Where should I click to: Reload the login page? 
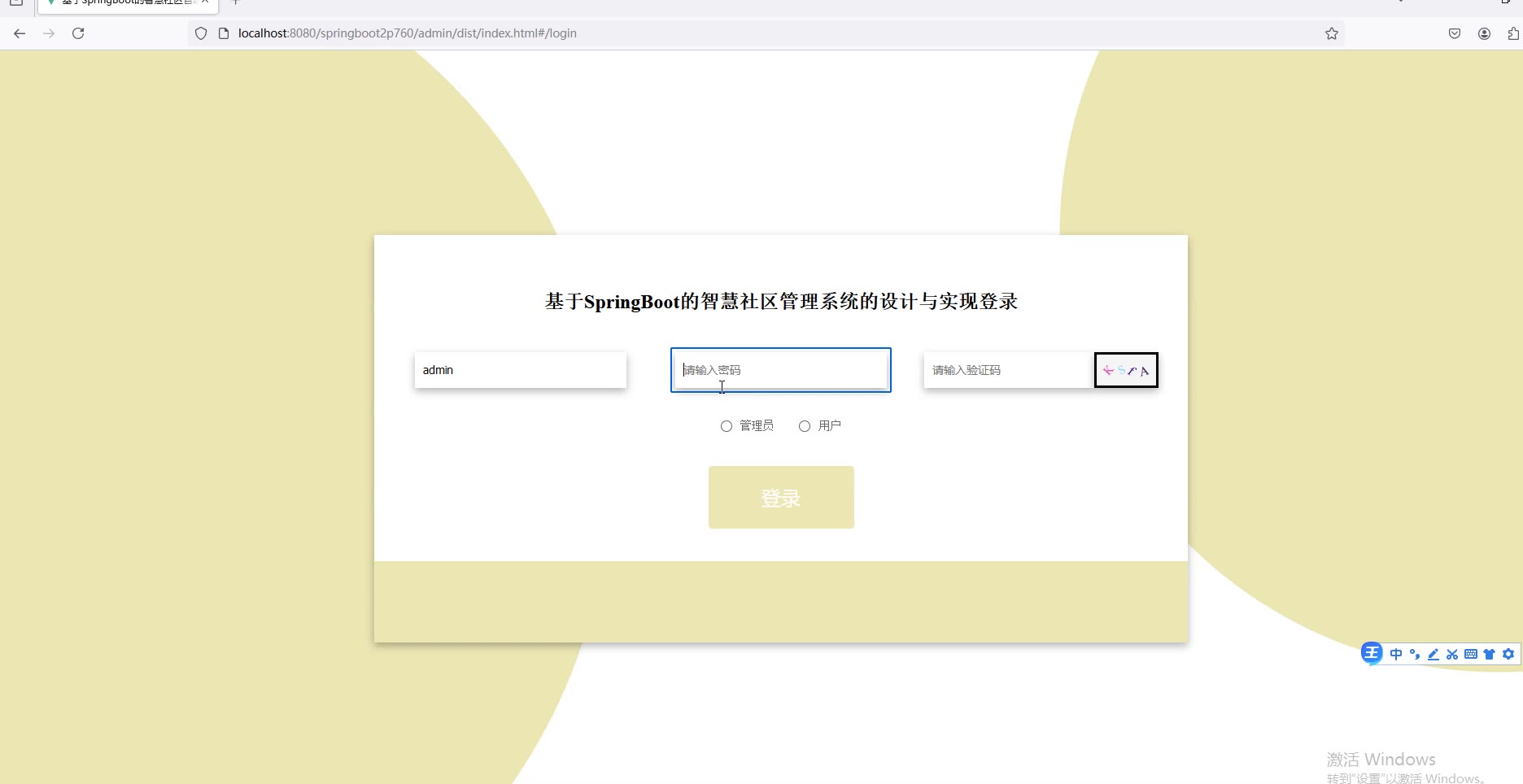point(78,33)
